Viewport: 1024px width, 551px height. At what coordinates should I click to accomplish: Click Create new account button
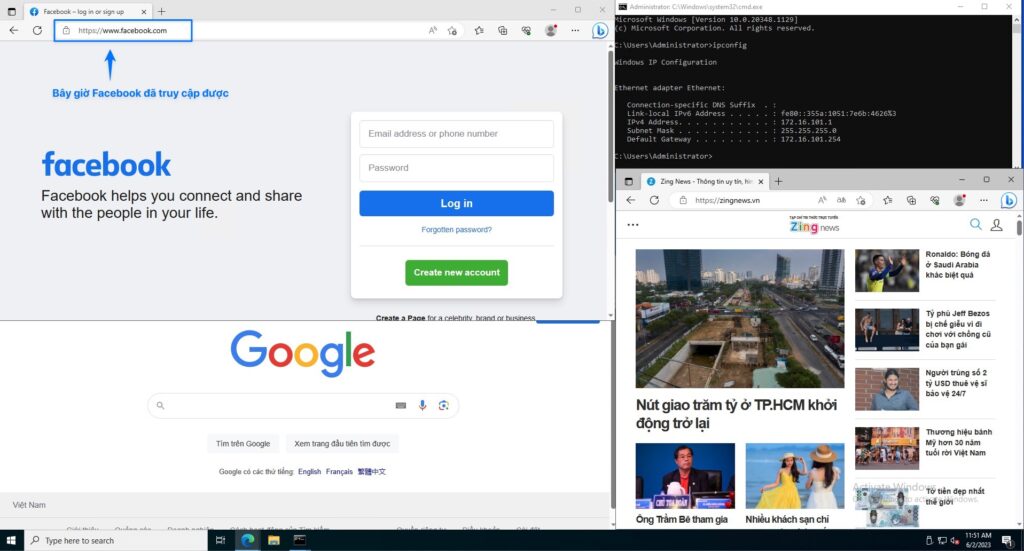pyautogui.click(x=456, y=272)
